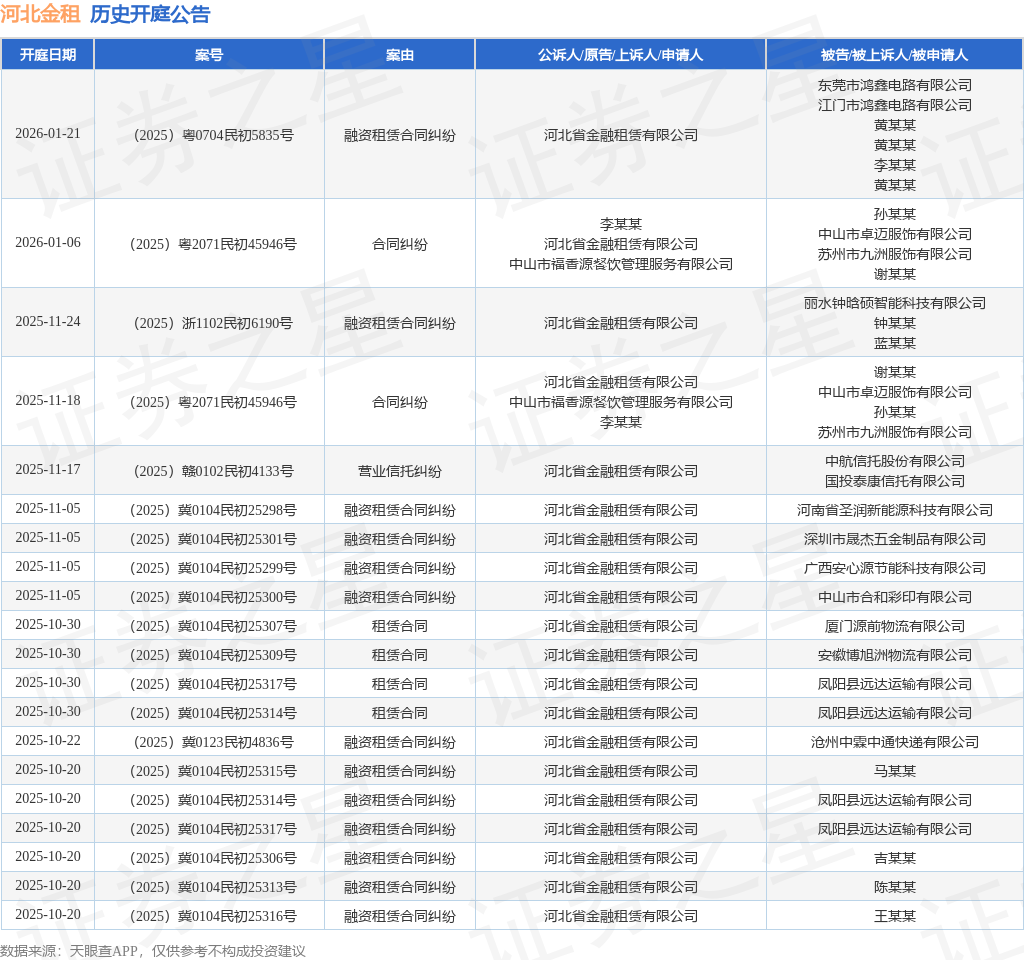
Task: Select date cell 2025-11-18
Action: coord(48,401)
